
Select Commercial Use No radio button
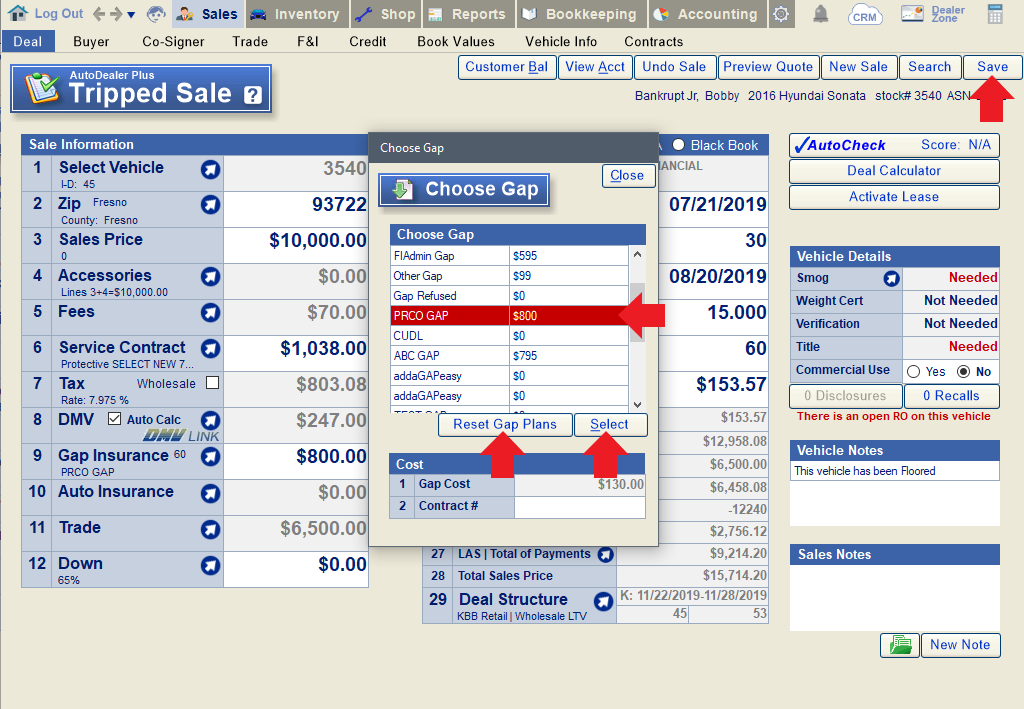click(x=963, y=371)
